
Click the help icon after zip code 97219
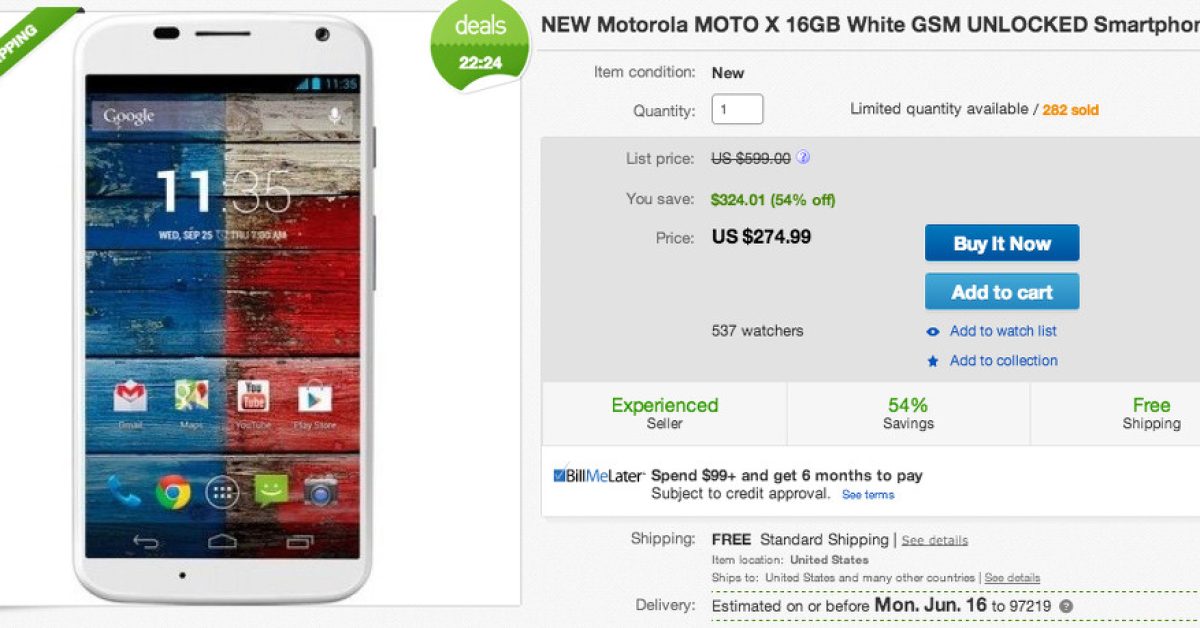point(1067,607)
